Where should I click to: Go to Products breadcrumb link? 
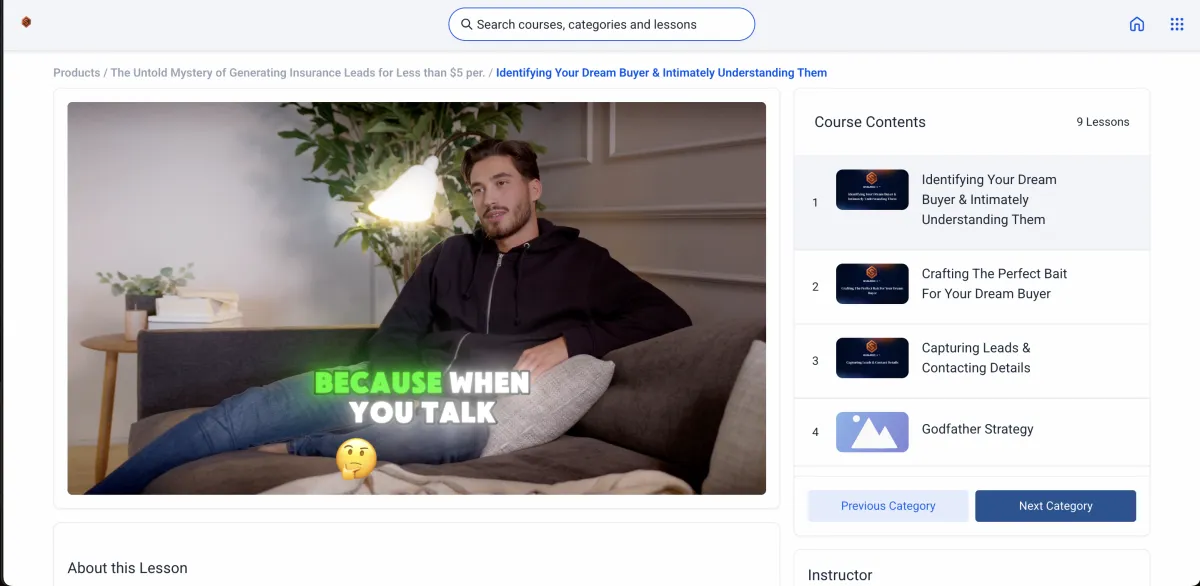(77, 73)
